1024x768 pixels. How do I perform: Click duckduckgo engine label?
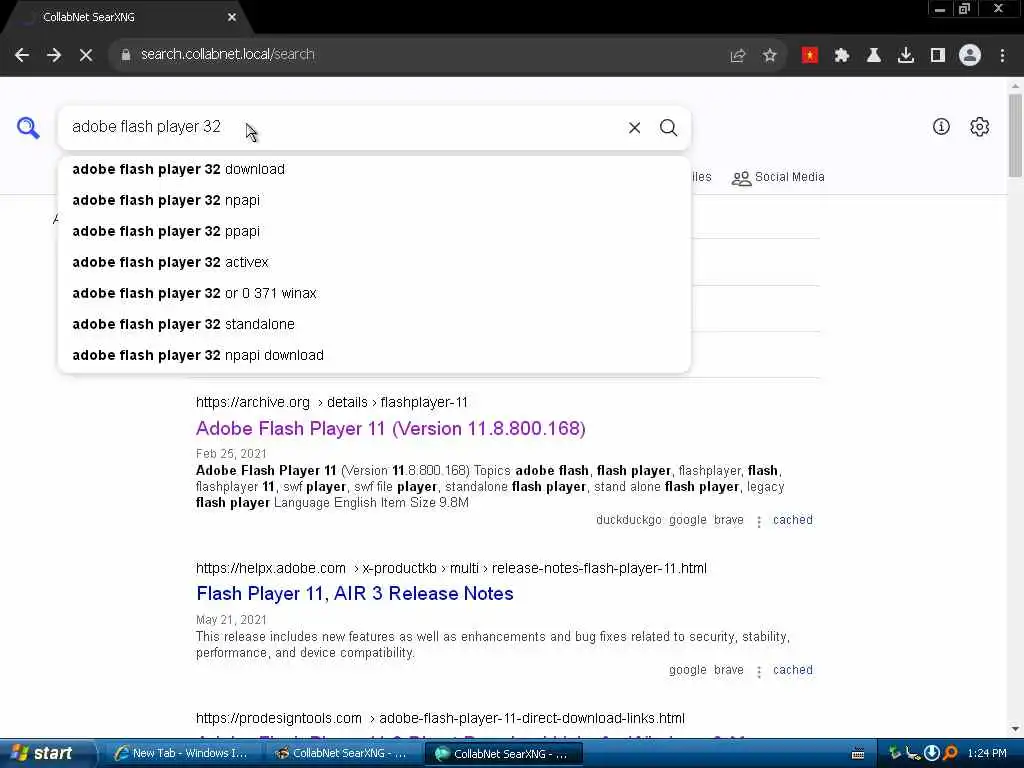coord(628,520)
